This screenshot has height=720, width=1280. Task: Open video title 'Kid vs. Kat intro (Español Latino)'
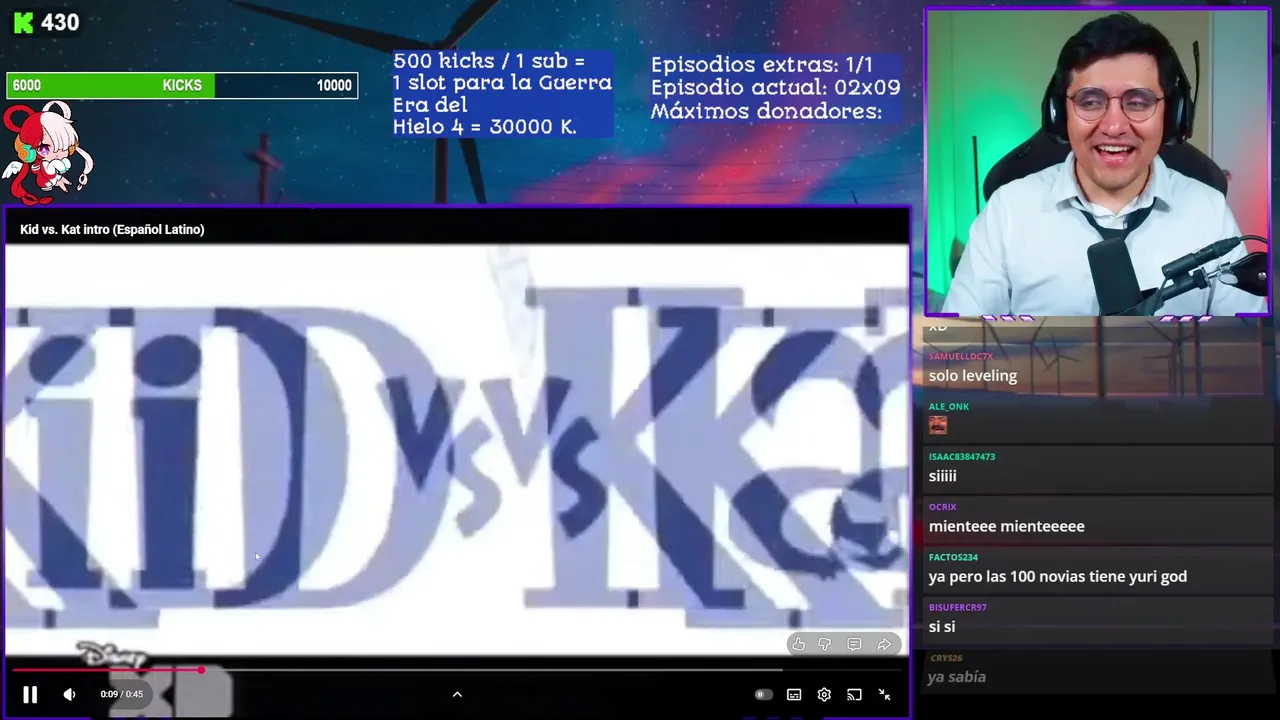(112, 229)
